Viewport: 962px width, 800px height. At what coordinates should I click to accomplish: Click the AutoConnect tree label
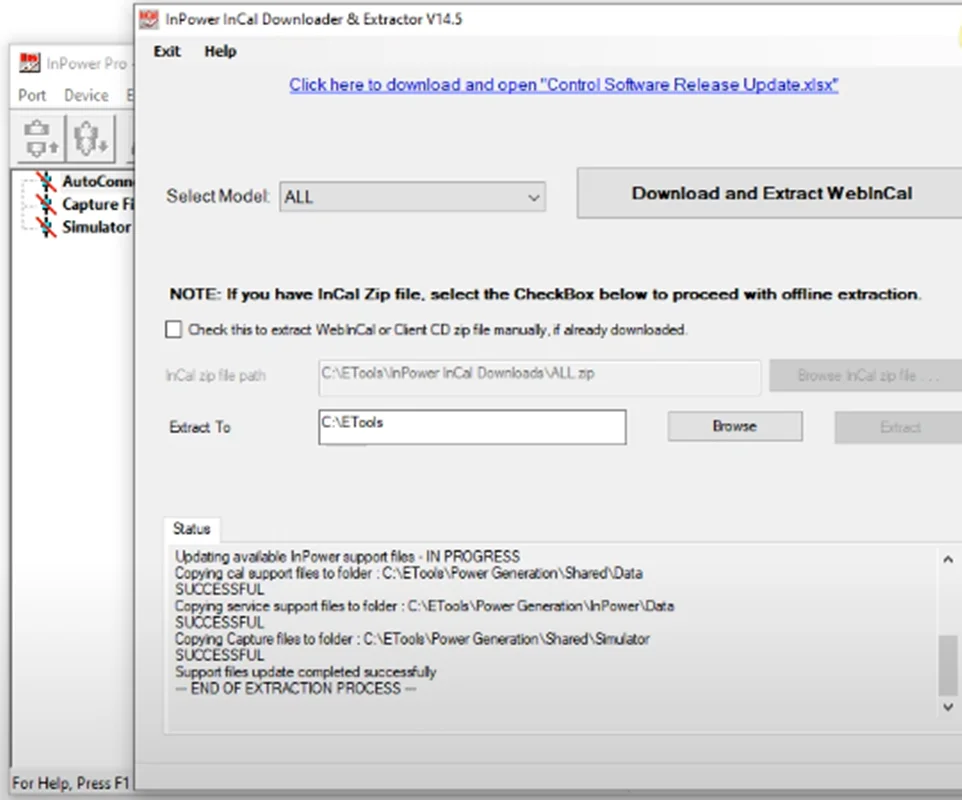click(98, 182)
